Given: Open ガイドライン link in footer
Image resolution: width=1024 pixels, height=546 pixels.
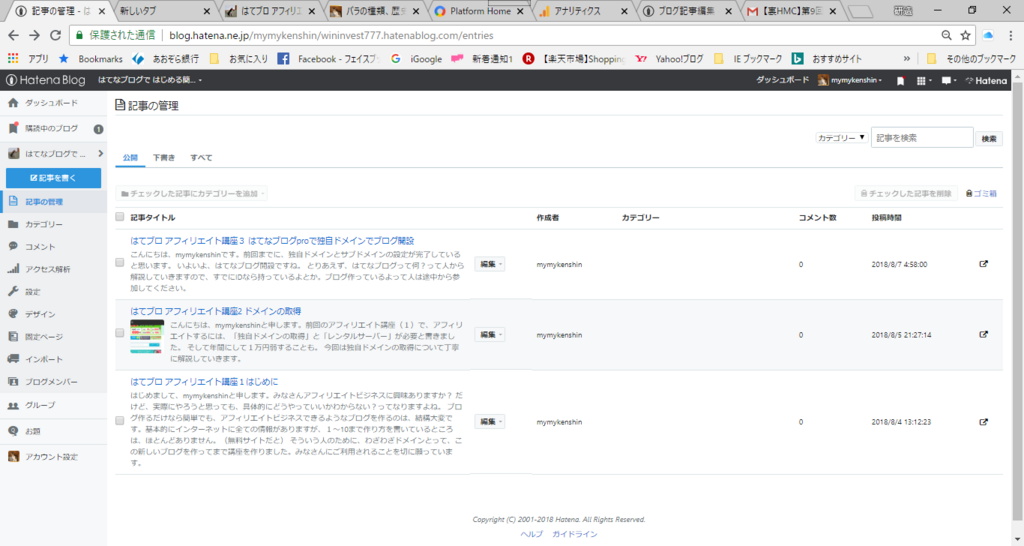Looking at the screenshot, I should (575, 534).
